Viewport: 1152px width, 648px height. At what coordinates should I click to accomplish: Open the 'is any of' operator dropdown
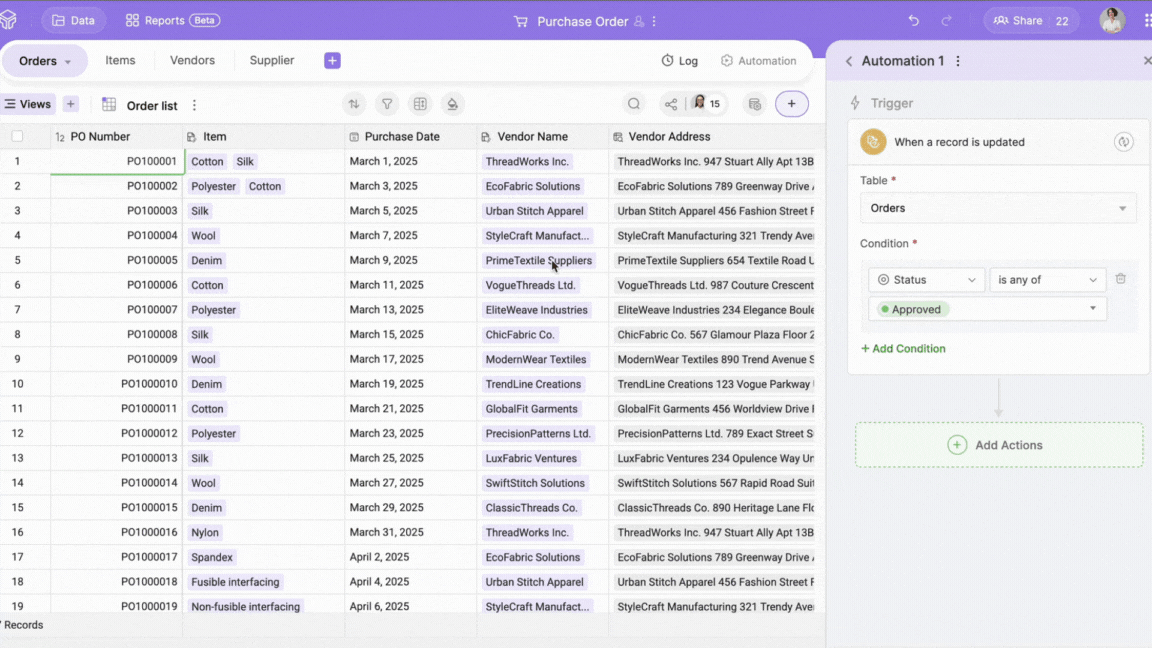click(1046, 280)
